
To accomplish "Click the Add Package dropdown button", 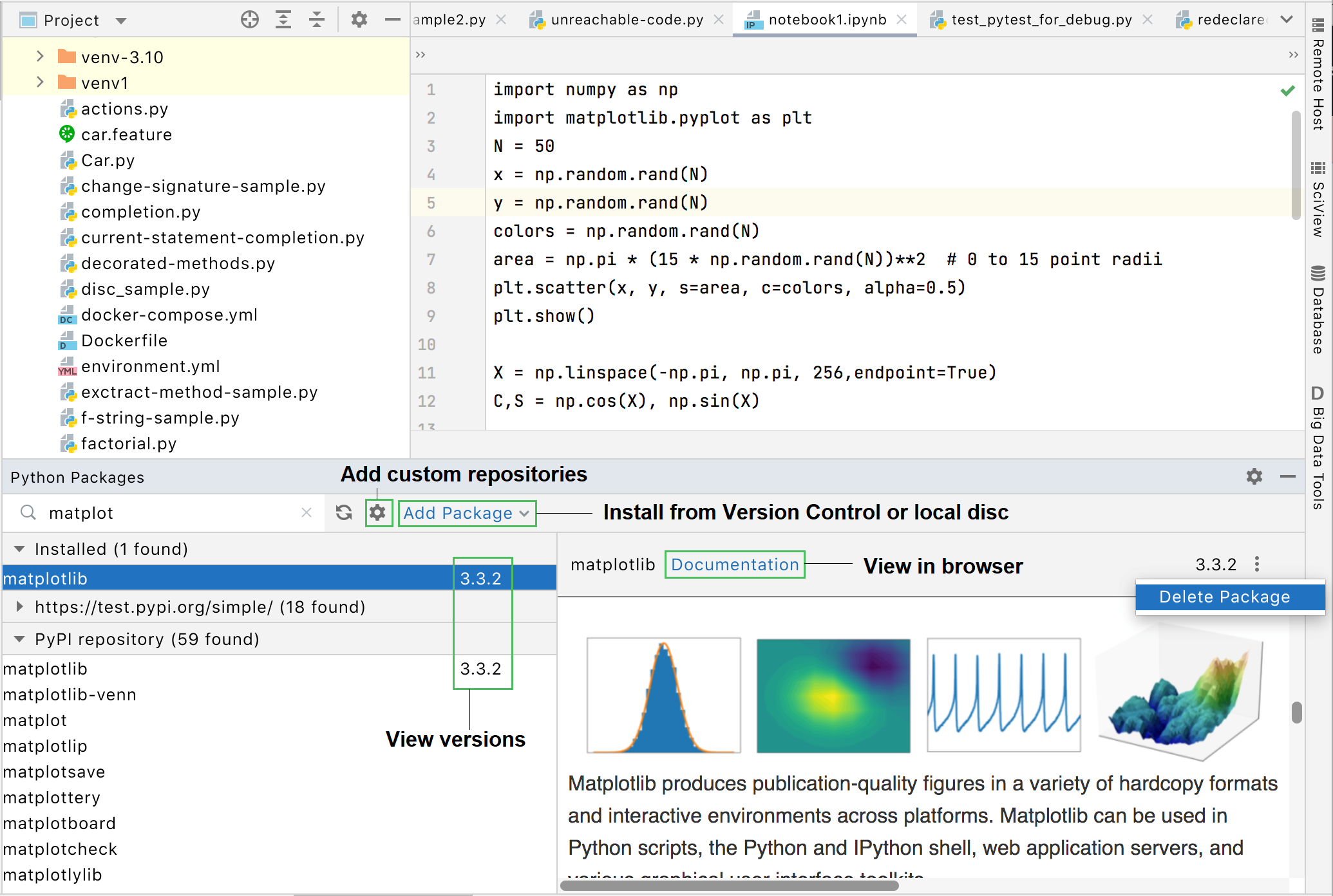I will click(x=466, y=512).
